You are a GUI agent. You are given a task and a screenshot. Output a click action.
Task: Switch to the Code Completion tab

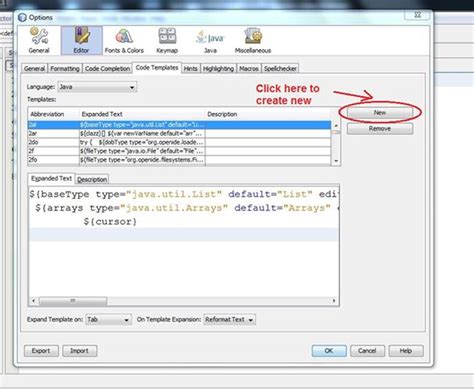(107, 68)
